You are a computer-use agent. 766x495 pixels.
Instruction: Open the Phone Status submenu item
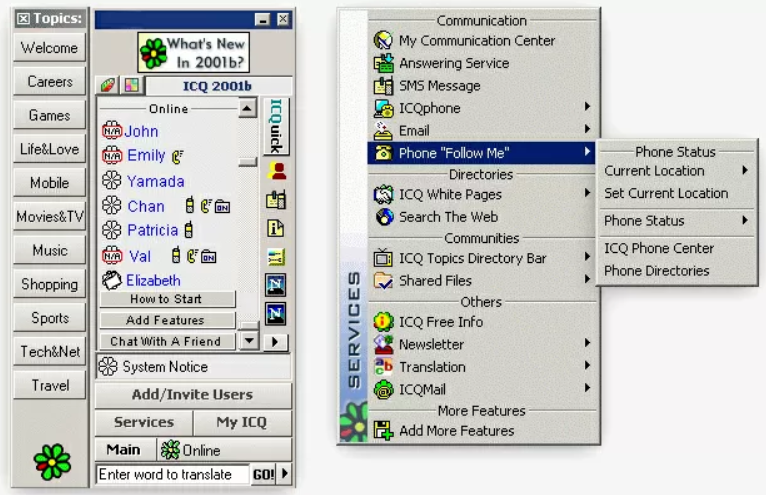pyautogui.click(x=676, y=221)
